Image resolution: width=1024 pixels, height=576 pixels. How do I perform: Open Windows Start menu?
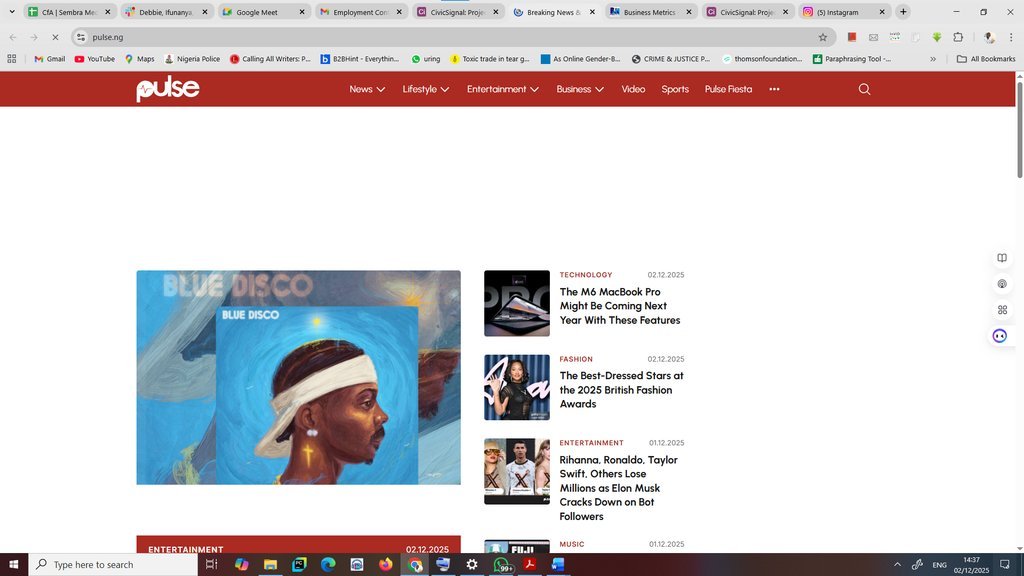coord(14,564)
